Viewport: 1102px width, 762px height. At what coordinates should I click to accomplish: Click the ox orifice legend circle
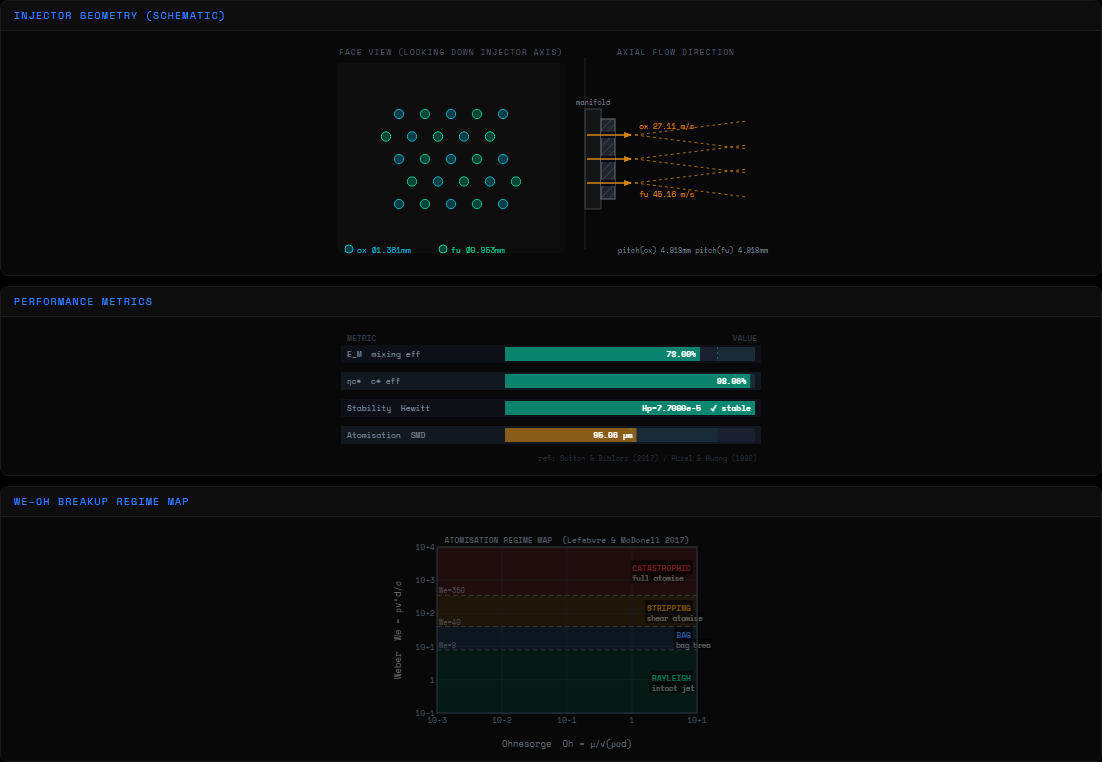[349, 249]
